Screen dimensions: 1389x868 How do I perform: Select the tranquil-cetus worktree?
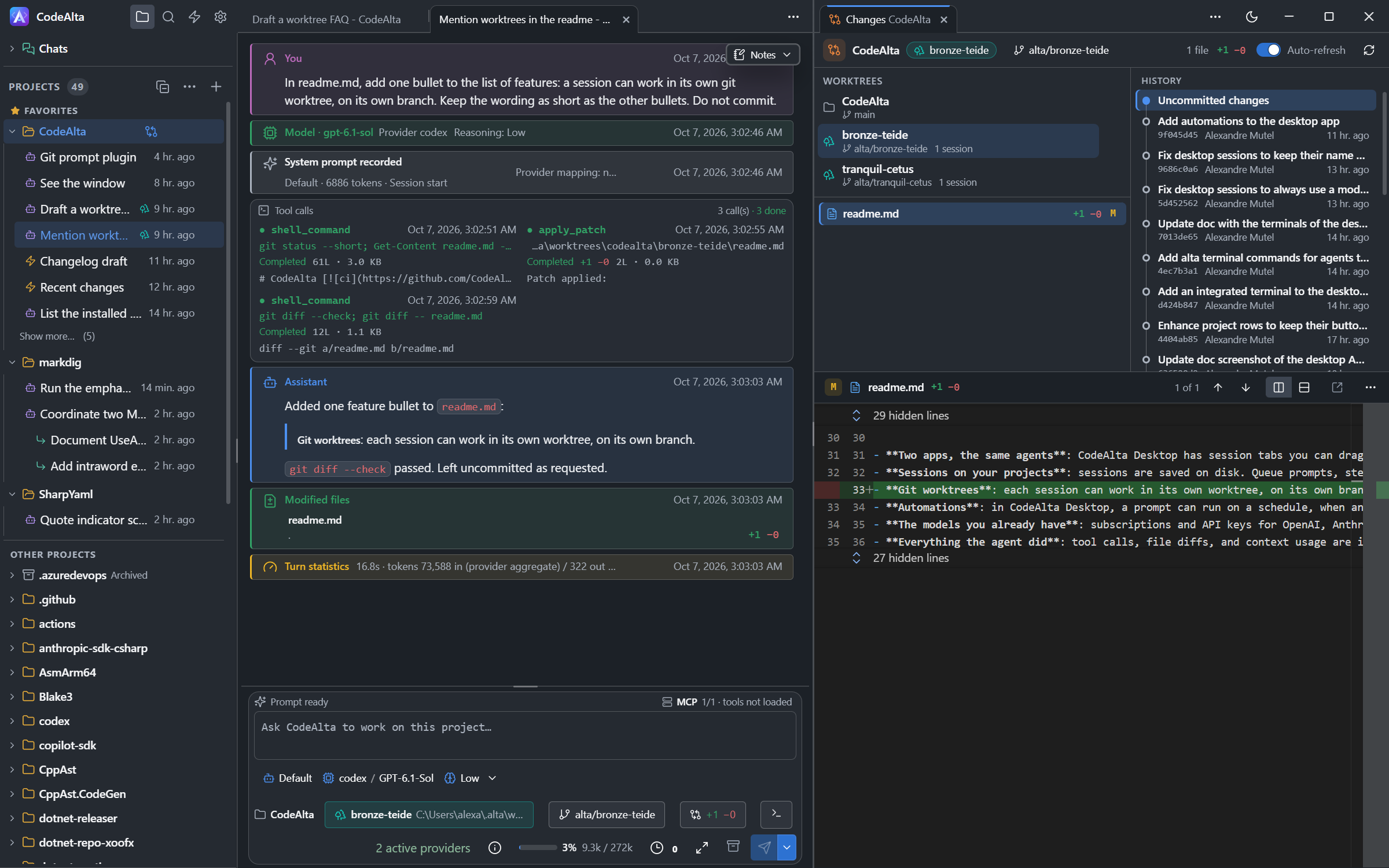click(958, 175)
